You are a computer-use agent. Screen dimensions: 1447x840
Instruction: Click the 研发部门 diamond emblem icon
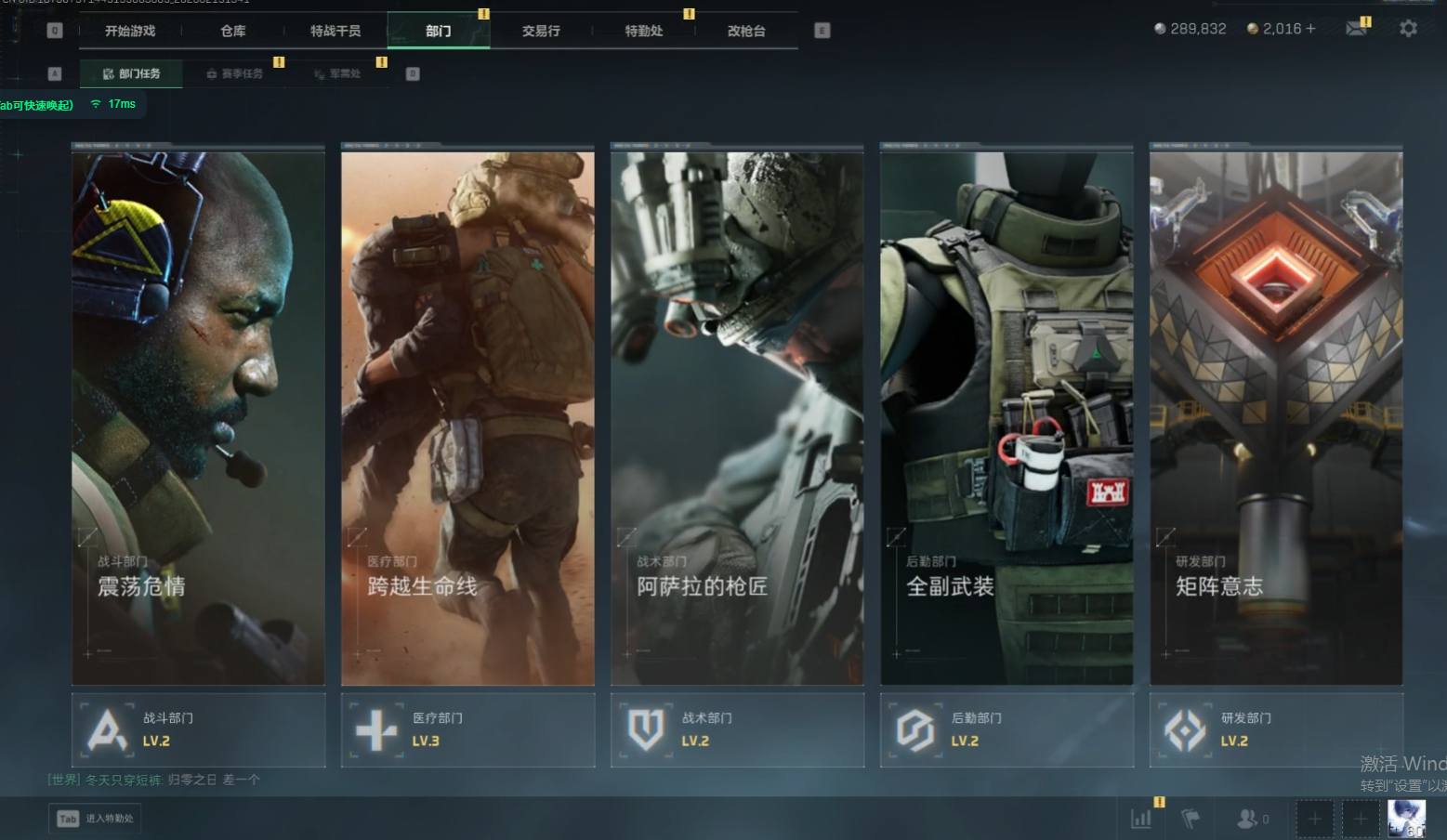point(1185,730)
